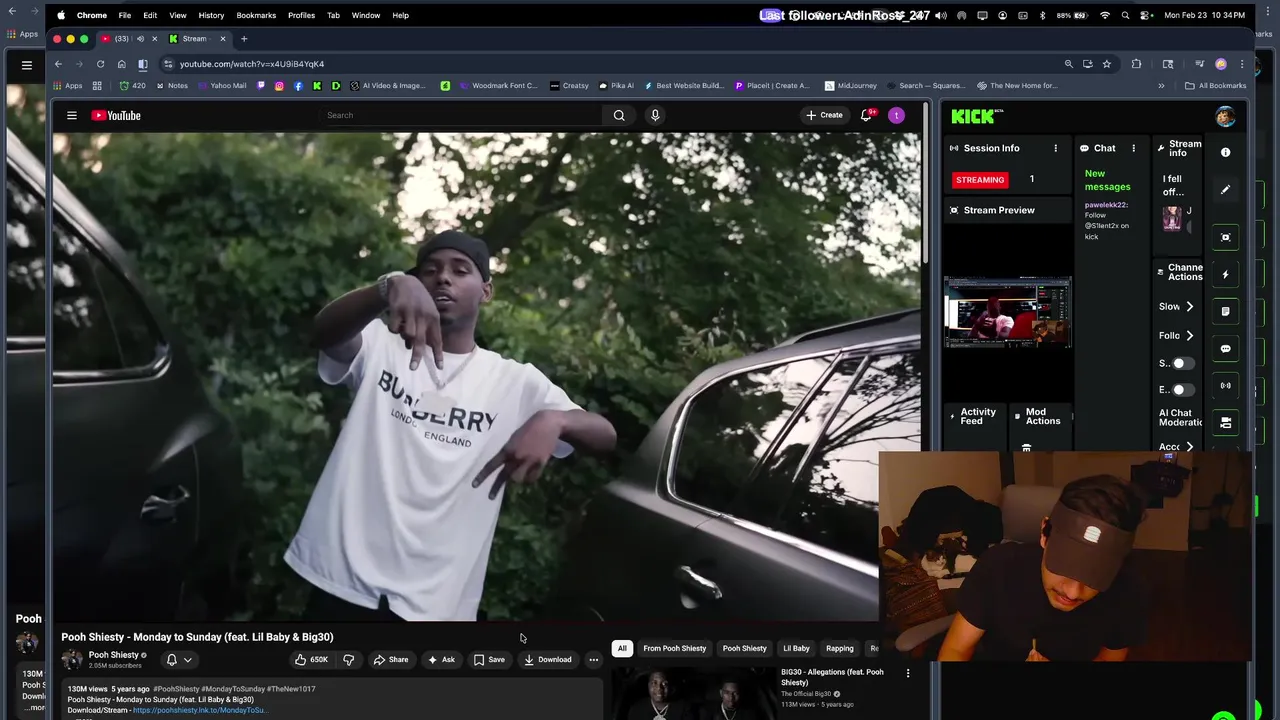1280x720 pixels.
Task: Click the YouTube search magnifier button
Action: tap(619, 115)
